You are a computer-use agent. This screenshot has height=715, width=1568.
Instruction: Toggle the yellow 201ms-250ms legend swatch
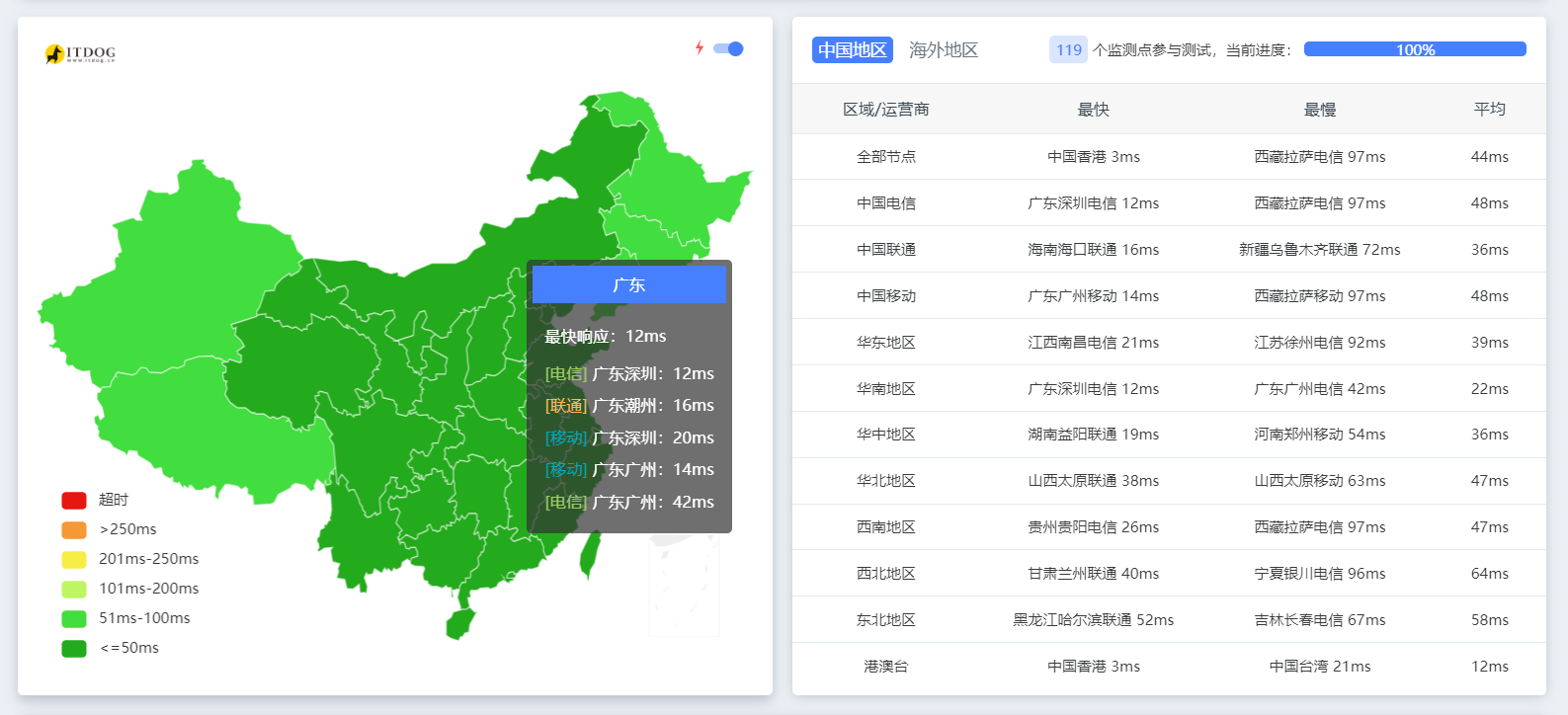point(74,560)
